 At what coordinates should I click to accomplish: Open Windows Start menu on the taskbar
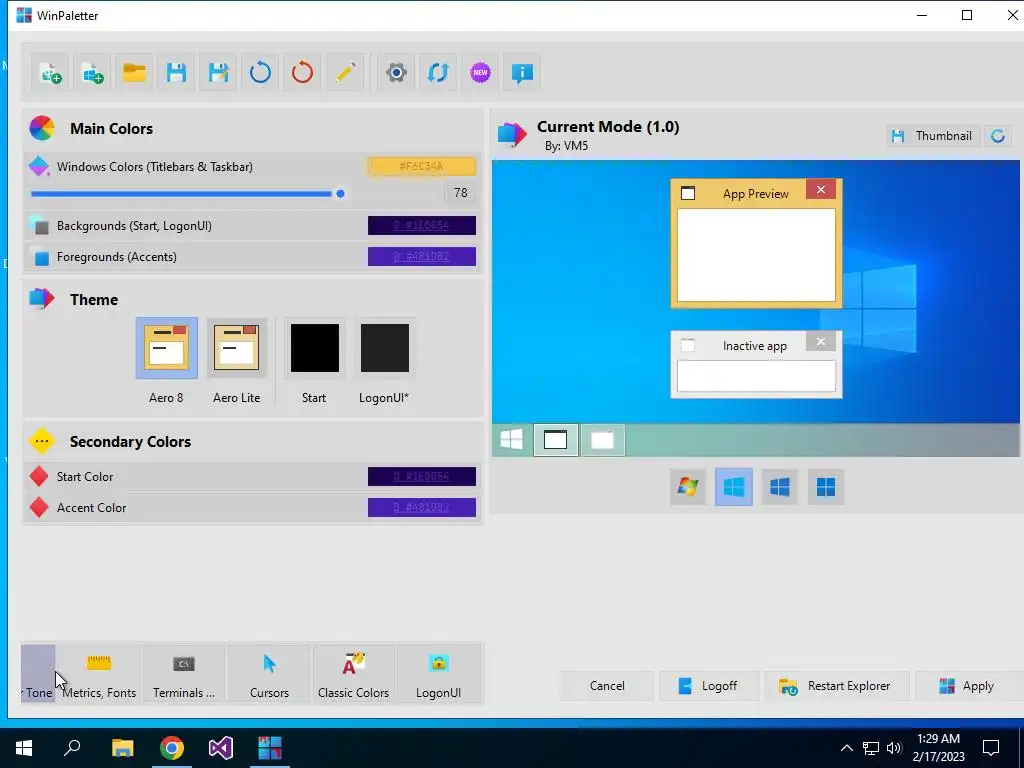pyautogui.click(x=24, y=748)
